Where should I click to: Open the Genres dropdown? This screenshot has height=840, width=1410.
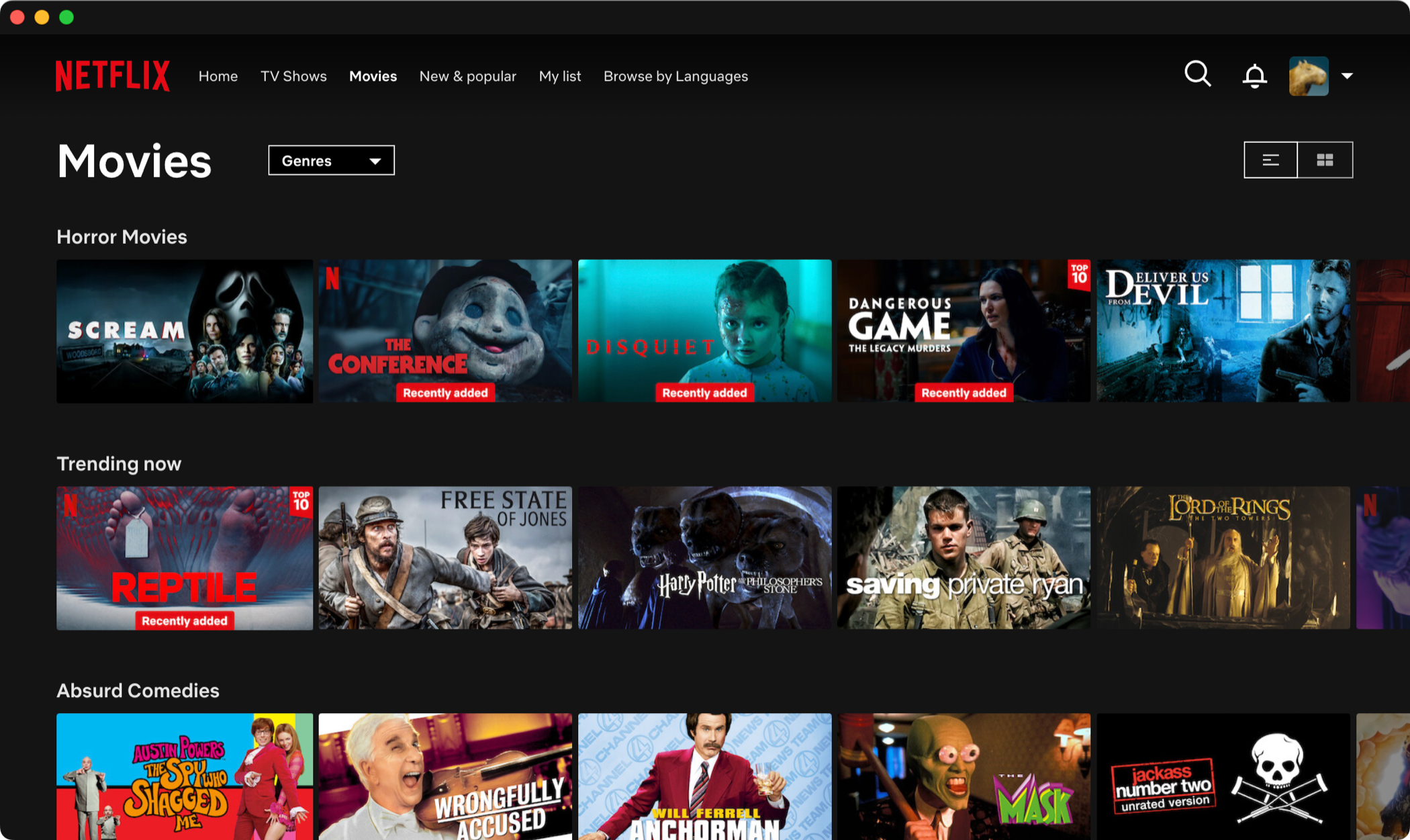tap(330, 160)
